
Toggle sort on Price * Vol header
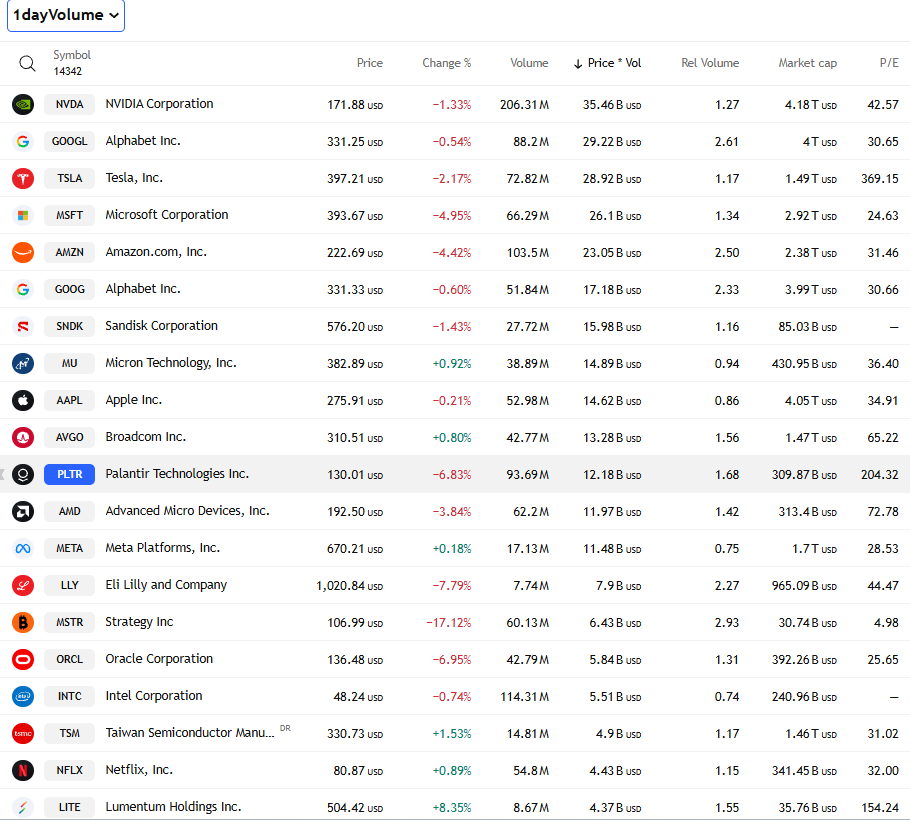607,63
